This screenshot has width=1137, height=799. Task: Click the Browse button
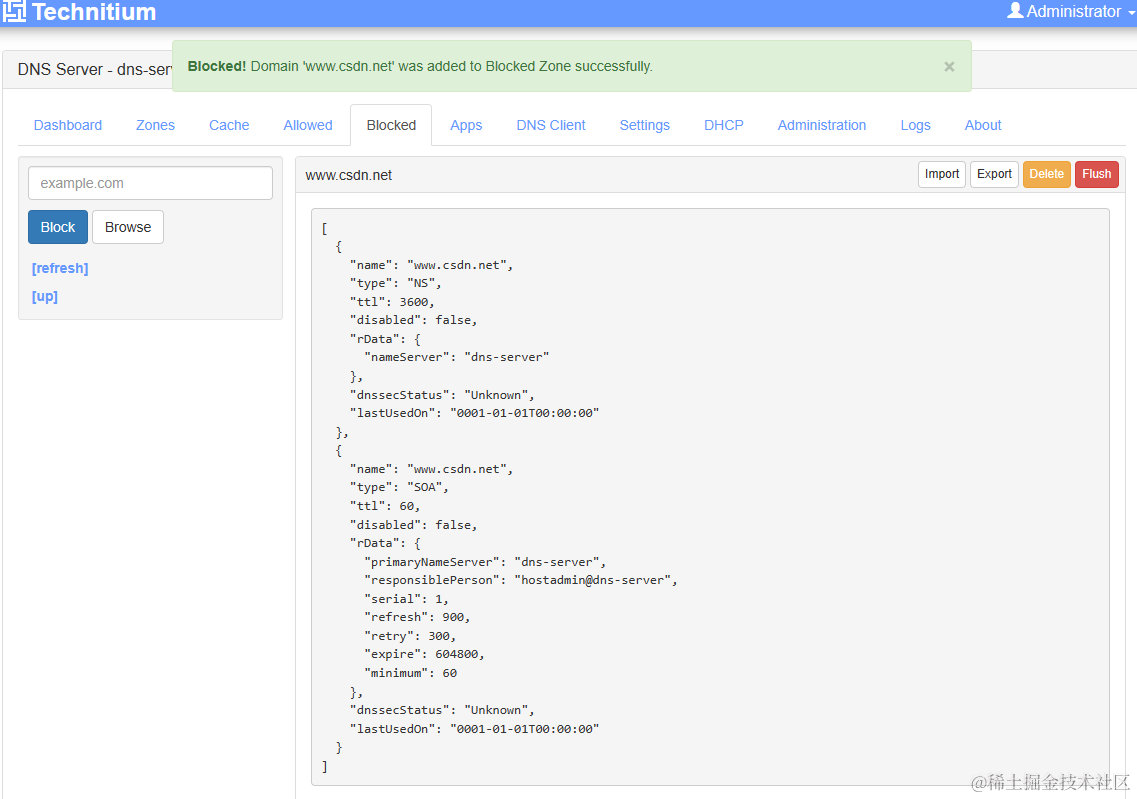click(128, 227)
